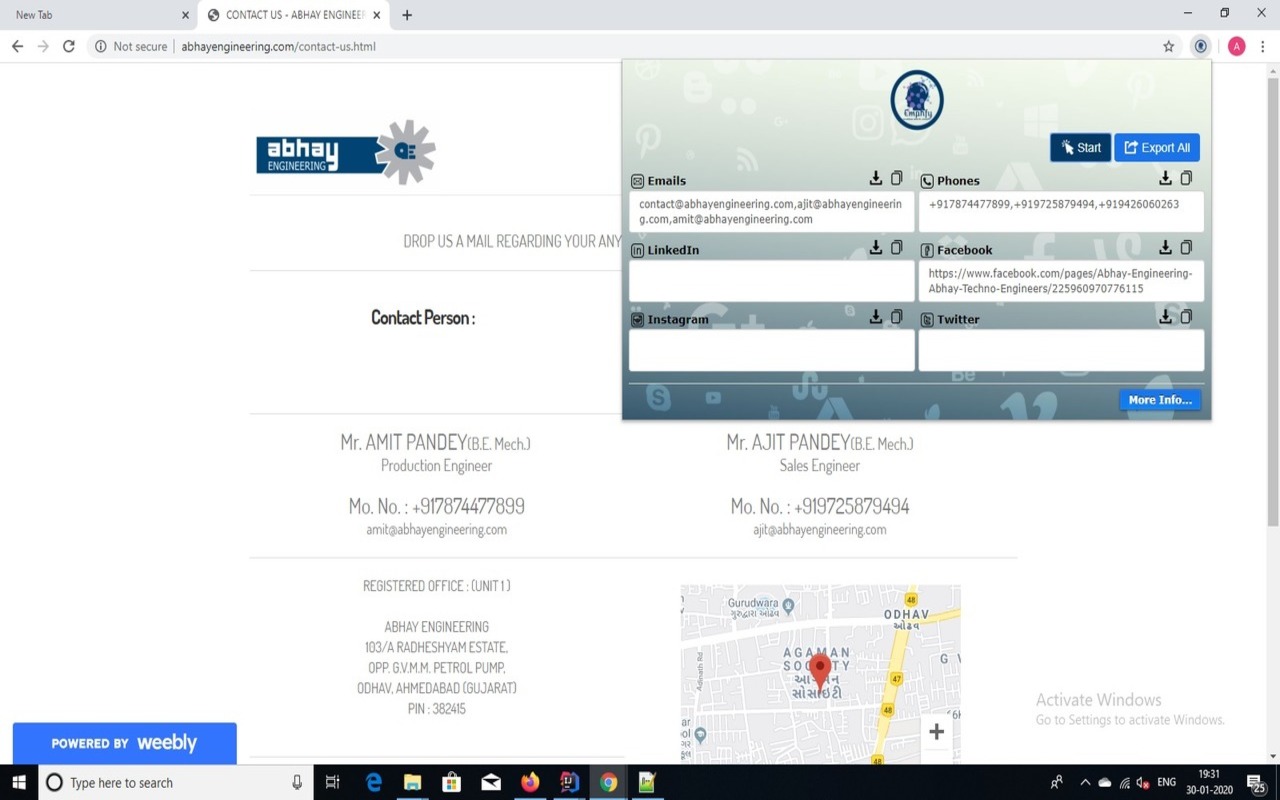The height and width of the screenshot is (800, 1280).
Task: Click the Mo. No. : +919725879494 text
Action: coord(820,506)
